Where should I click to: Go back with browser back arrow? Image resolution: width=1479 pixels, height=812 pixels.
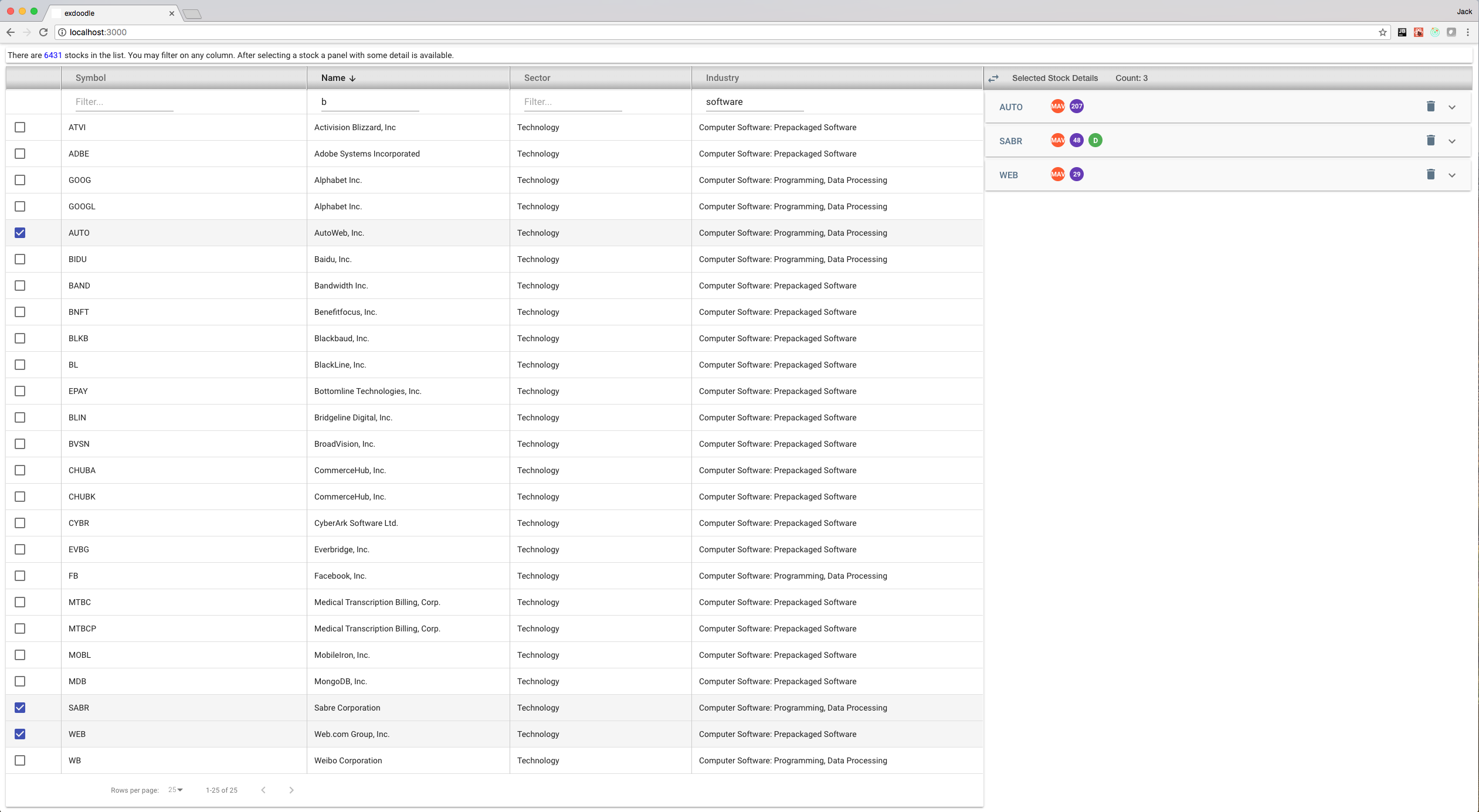tap(11, 32)
